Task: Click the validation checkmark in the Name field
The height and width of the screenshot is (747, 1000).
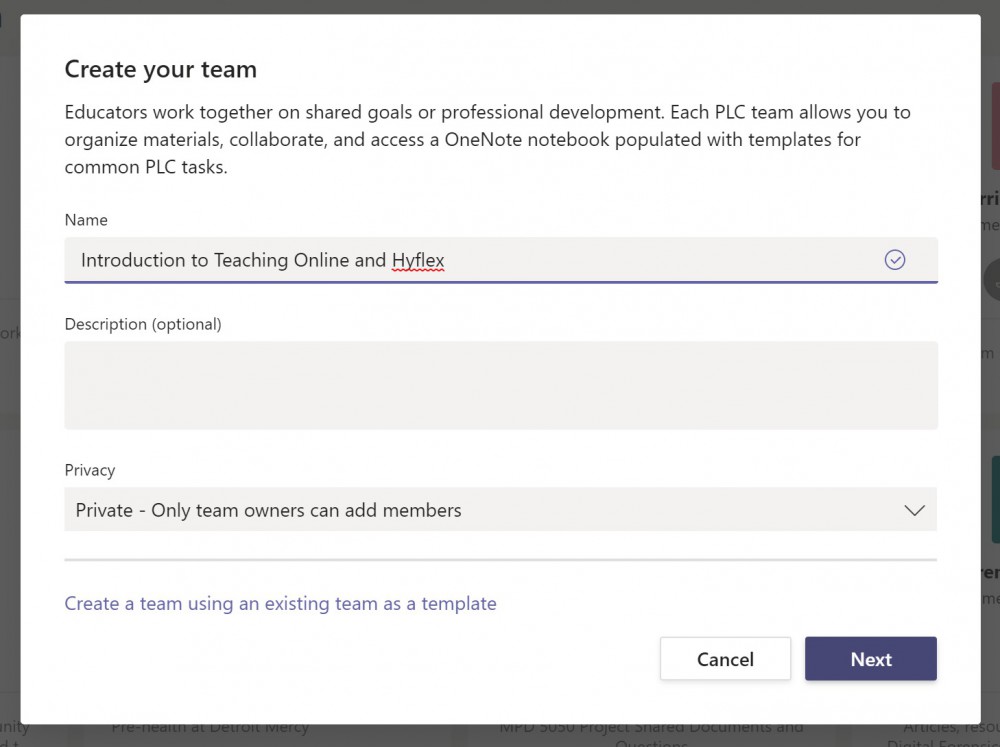Action: pos(895,259)
